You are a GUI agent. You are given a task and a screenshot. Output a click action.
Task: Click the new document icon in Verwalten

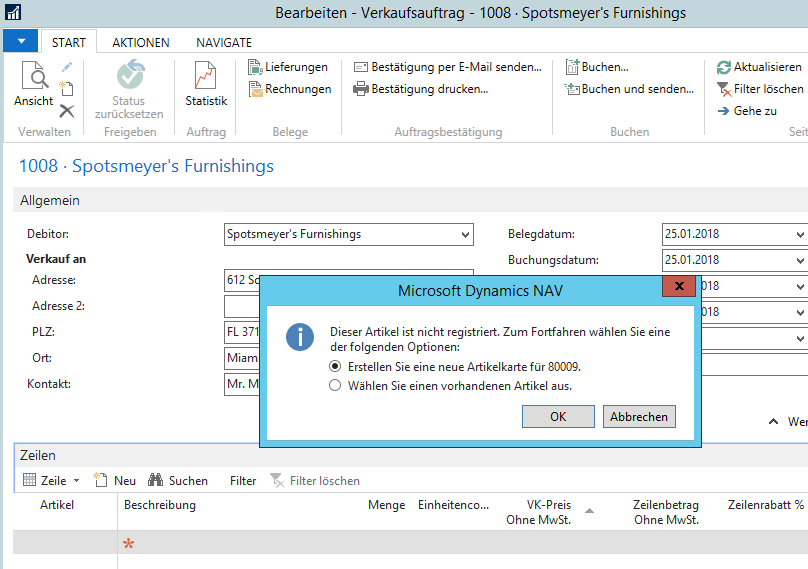point(66,88)
